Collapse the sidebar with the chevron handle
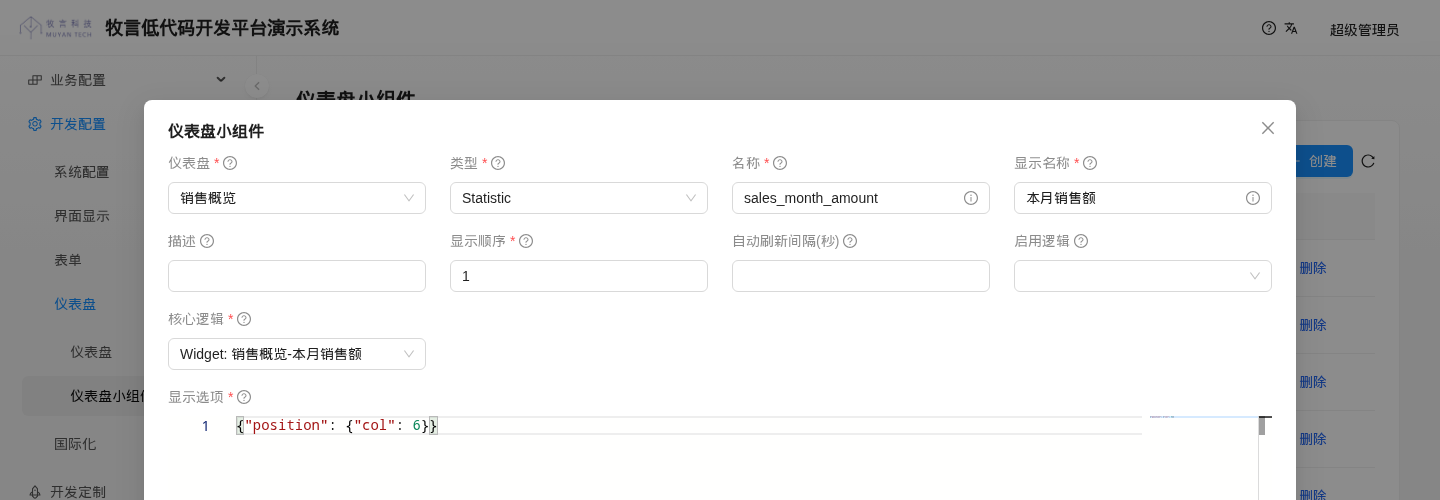The height and width of the screenshot is (500, 1440). pyautogui.click(x=257, y=86)
